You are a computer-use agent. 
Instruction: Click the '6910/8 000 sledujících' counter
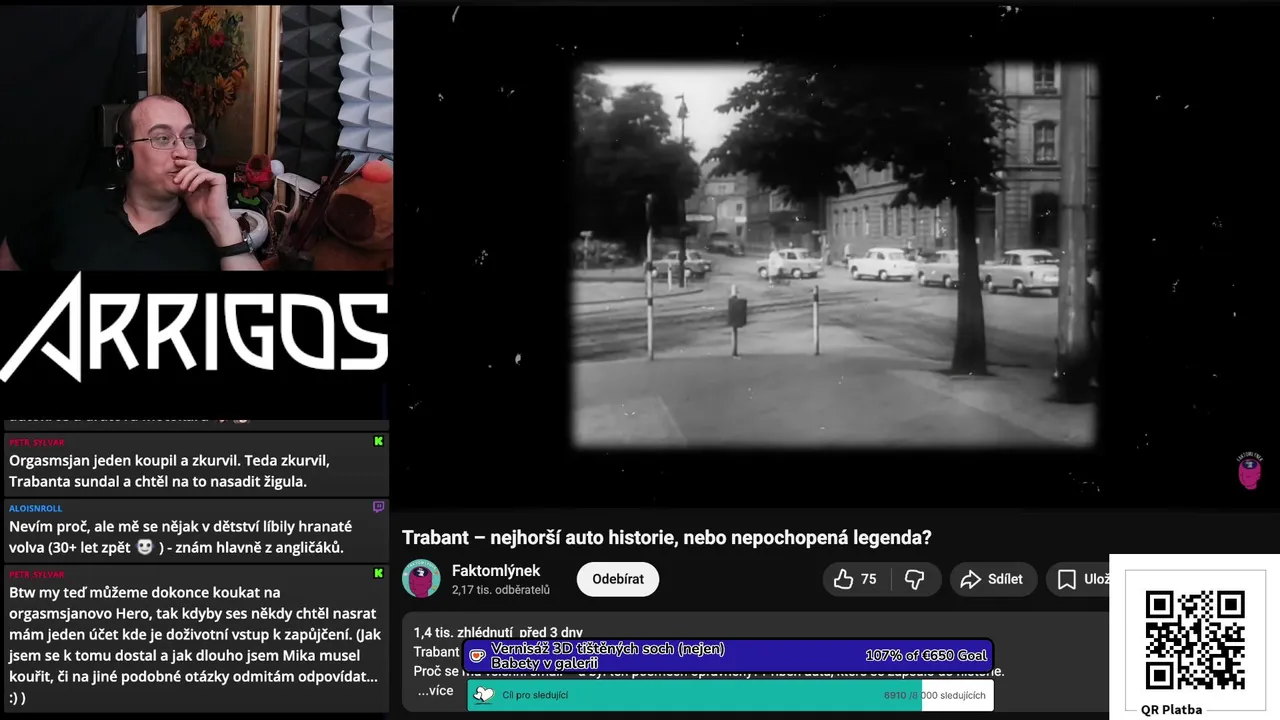pos(934,695)
